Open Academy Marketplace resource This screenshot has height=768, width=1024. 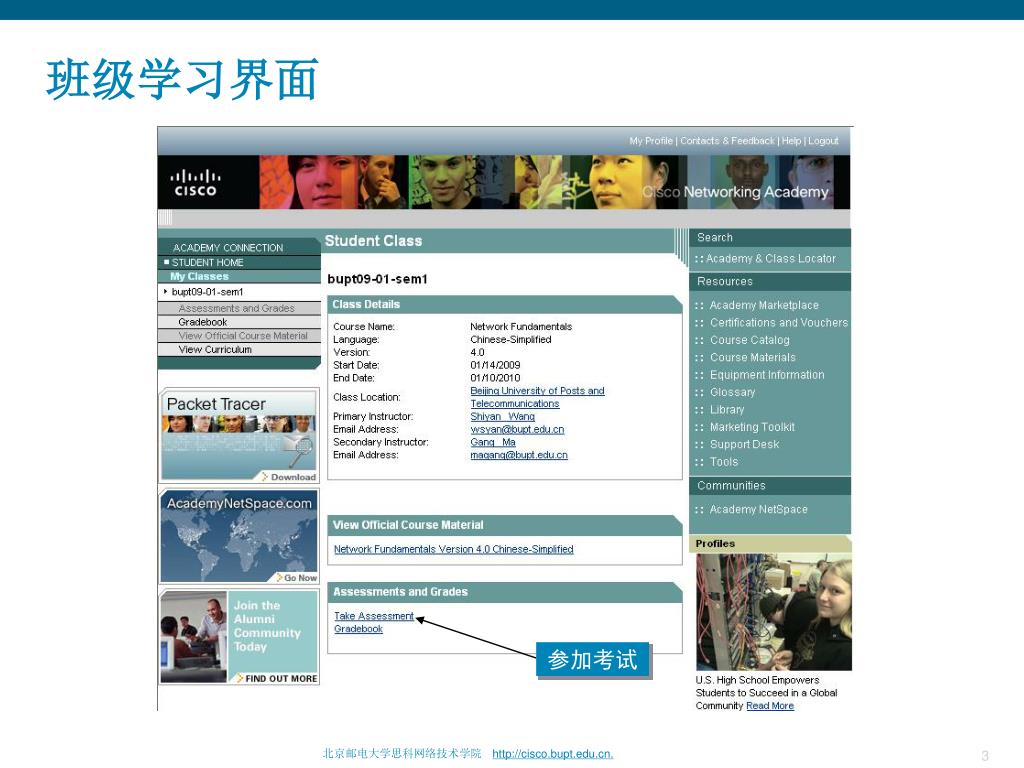tap(764, 305)
